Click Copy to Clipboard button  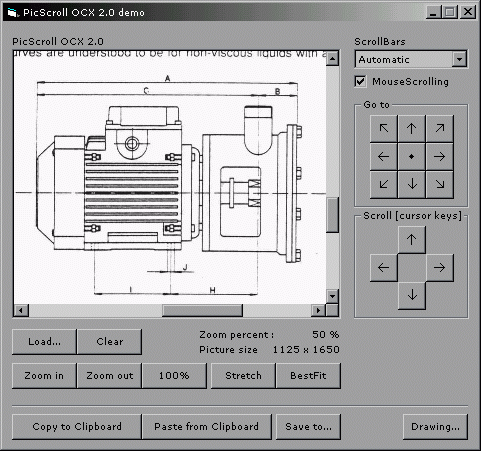[x=77, y=427]
